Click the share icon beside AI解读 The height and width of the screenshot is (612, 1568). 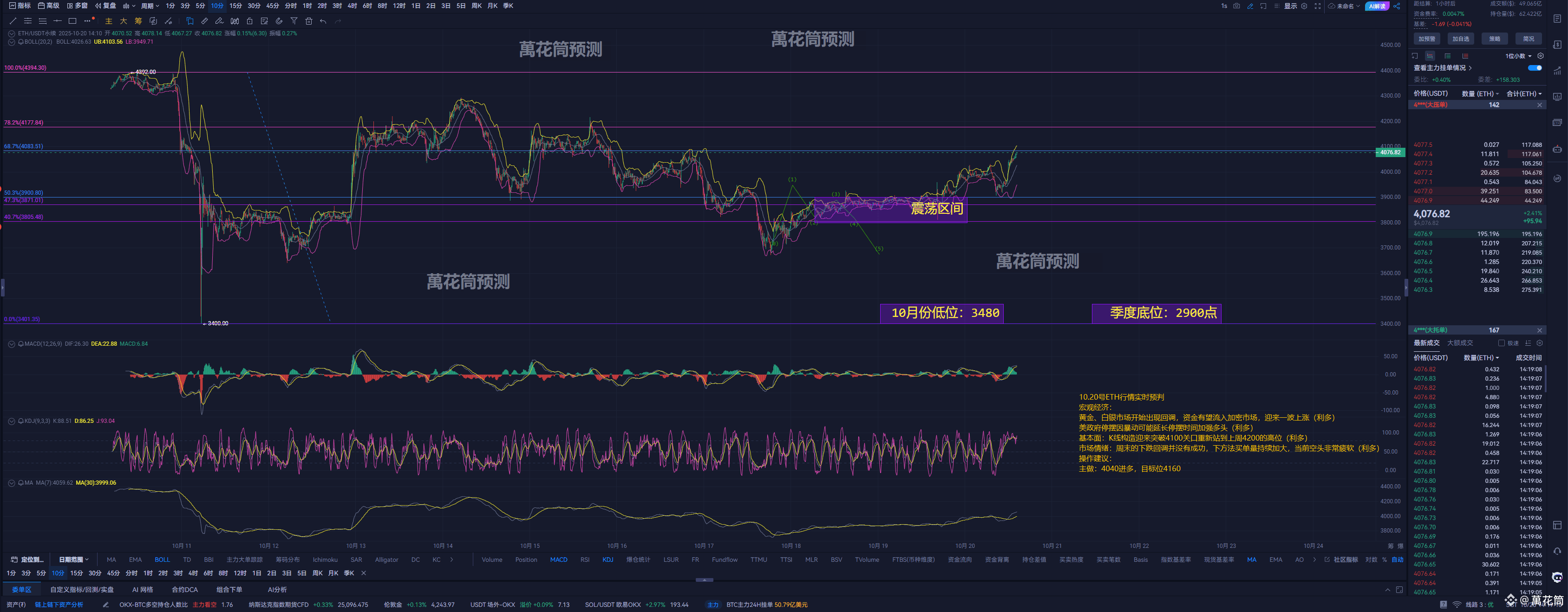[x=1397, y=6]
